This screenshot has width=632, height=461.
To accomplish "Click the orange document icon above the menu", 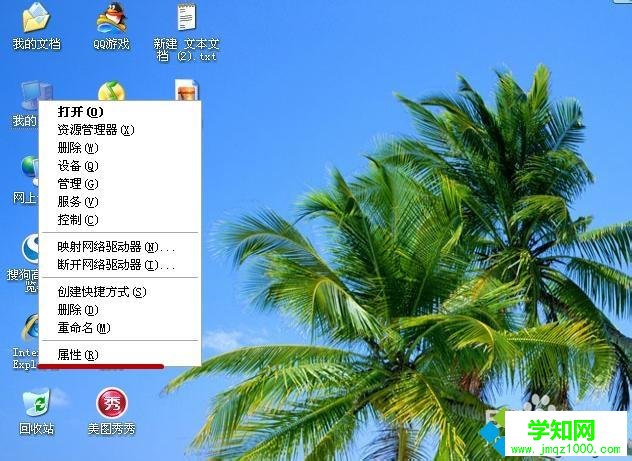I will [x=187, y=90].
